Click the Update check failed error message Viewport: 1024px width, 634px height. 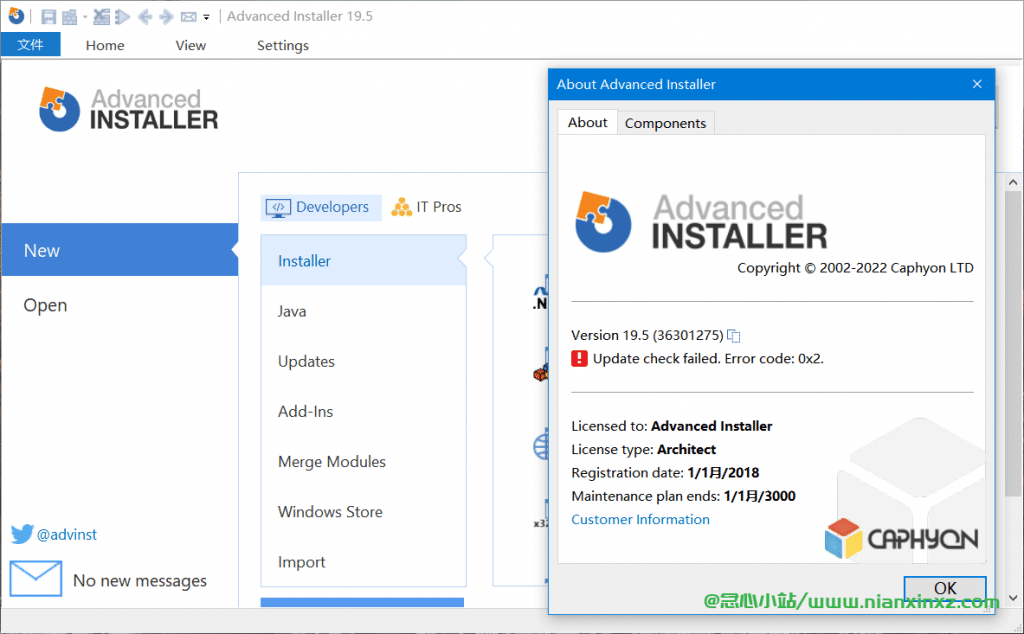(x=708, y=358)
